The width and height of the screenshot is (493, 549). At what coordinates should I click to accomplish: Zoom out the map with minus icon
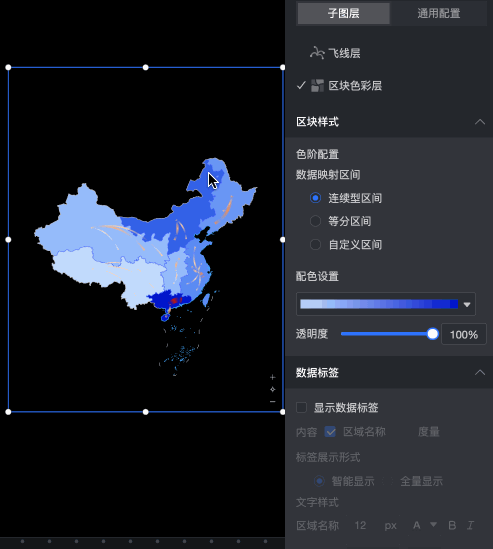click(x=272, y=402)
